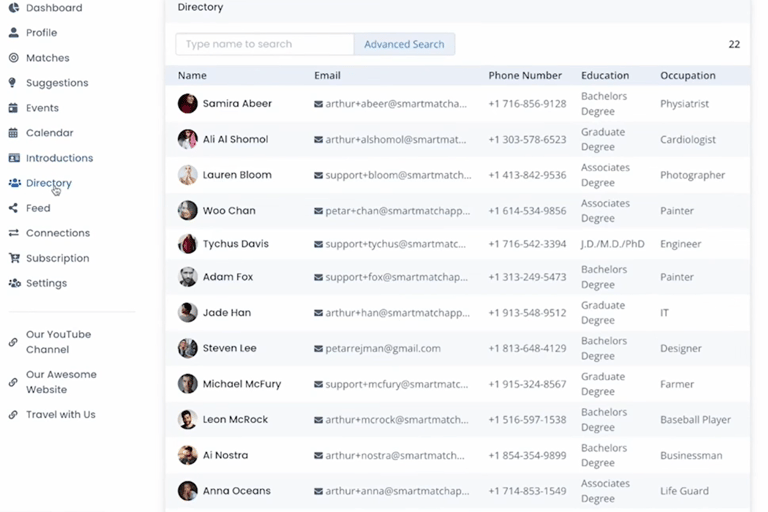Click the name Tychus Davis

236,244
